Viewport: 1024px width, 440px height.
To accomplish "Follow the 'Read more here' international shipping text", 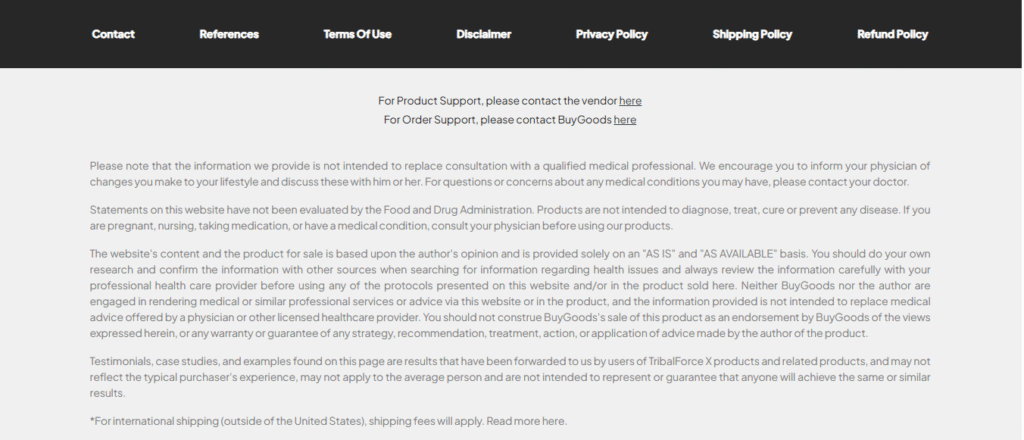I will coord(526,421).
